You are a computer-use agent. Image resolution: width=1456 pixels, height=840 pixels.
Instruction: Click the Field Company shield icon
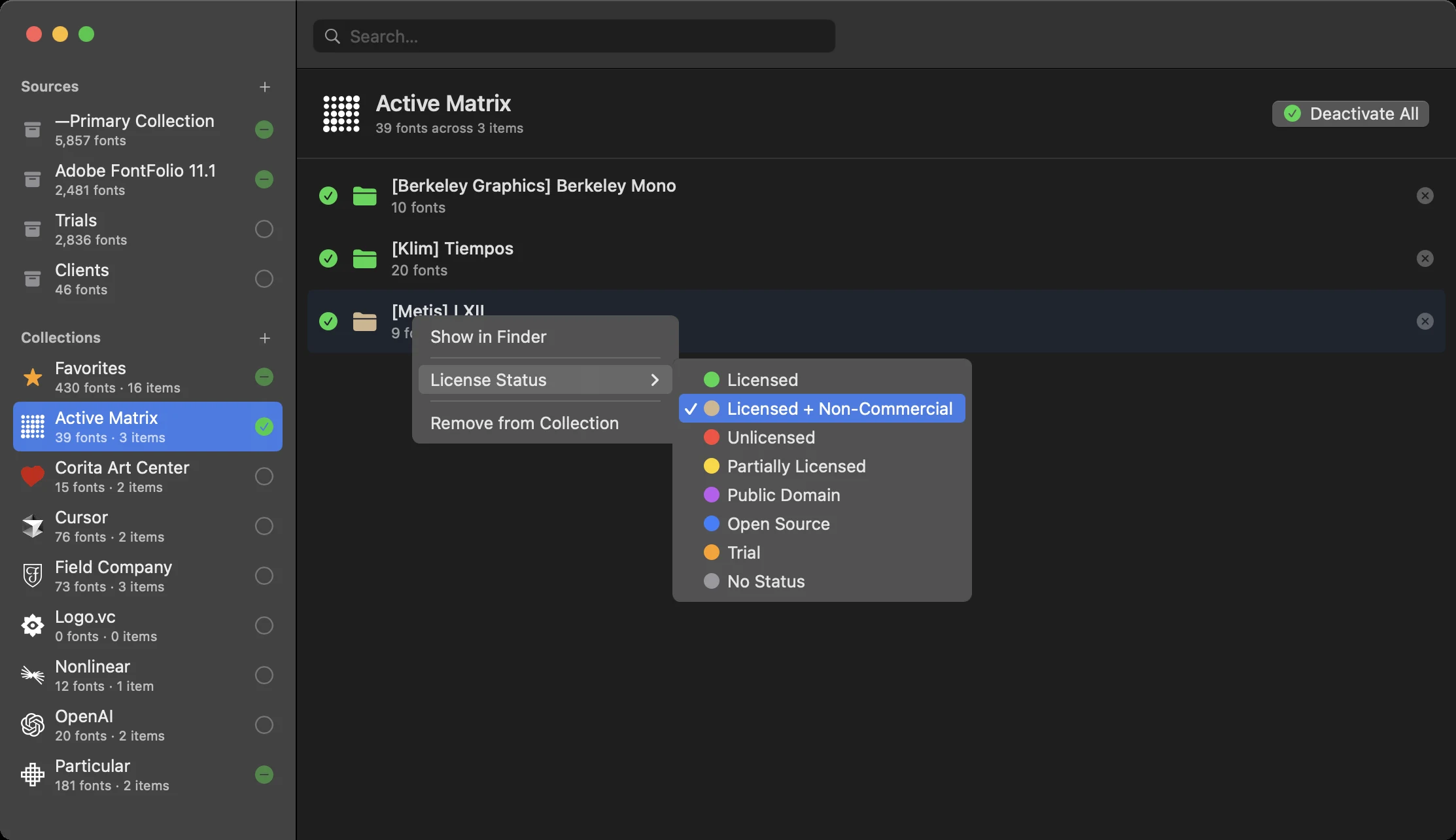[x=33, y=576]
